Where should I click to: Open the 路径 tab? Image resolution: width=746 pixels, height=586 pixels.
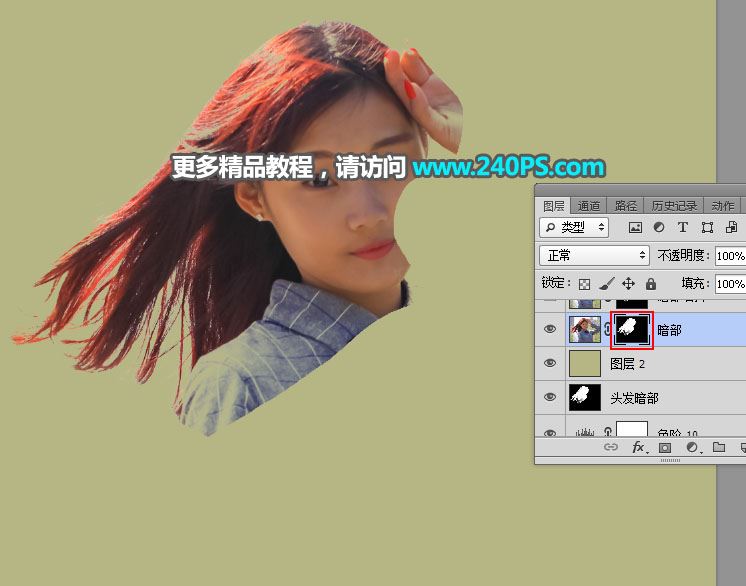[625, 206]
